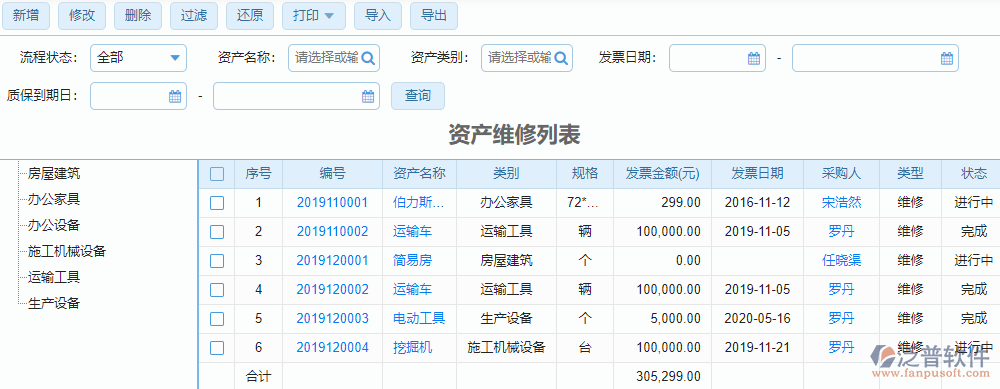Tick the select-all checkbox in table header
Viewport: 1000px width, 389px height.
pos(217,174)
